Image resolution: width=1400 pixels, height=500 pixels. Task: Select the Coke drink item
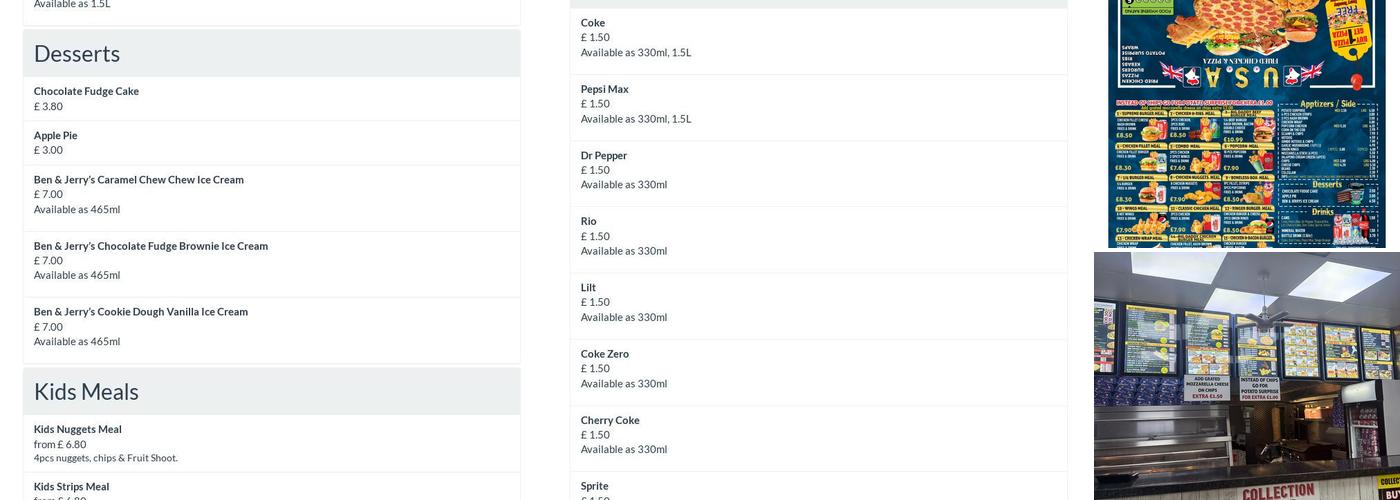[593, 23]
